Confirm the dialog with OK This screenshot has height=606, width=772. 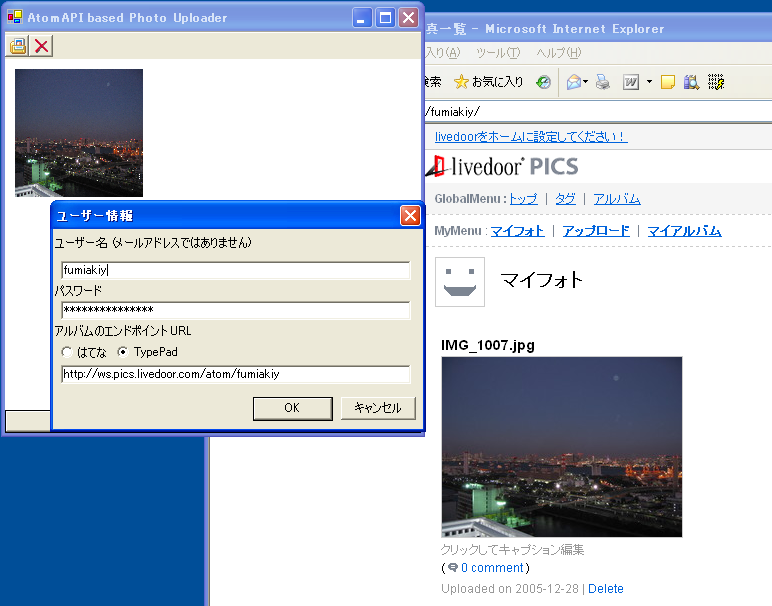(x=292, y=408)
